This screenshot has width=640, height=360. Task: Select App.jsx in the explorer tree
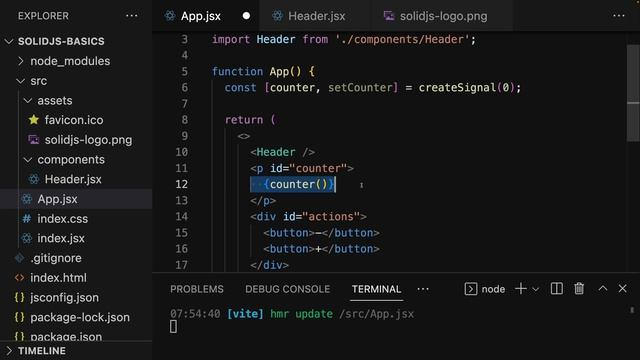tap(57, 199)
